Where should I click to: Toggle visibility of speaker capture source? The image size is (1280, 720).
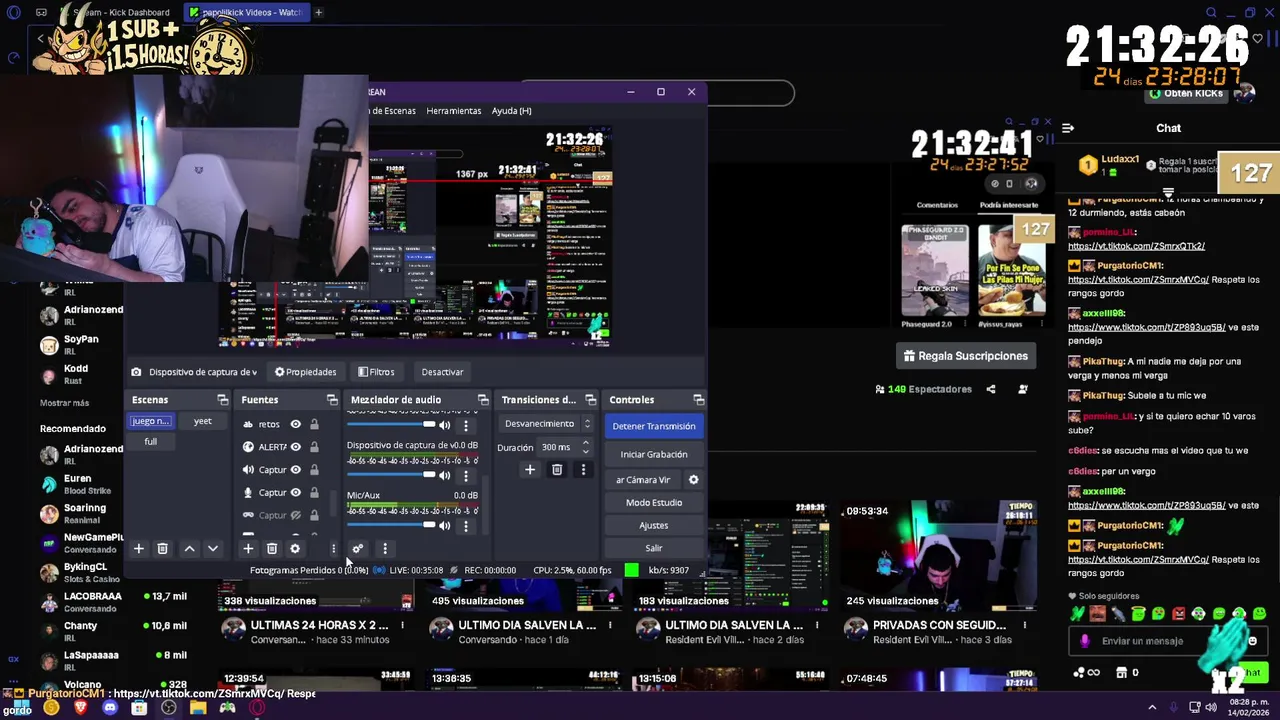(295, 470)
